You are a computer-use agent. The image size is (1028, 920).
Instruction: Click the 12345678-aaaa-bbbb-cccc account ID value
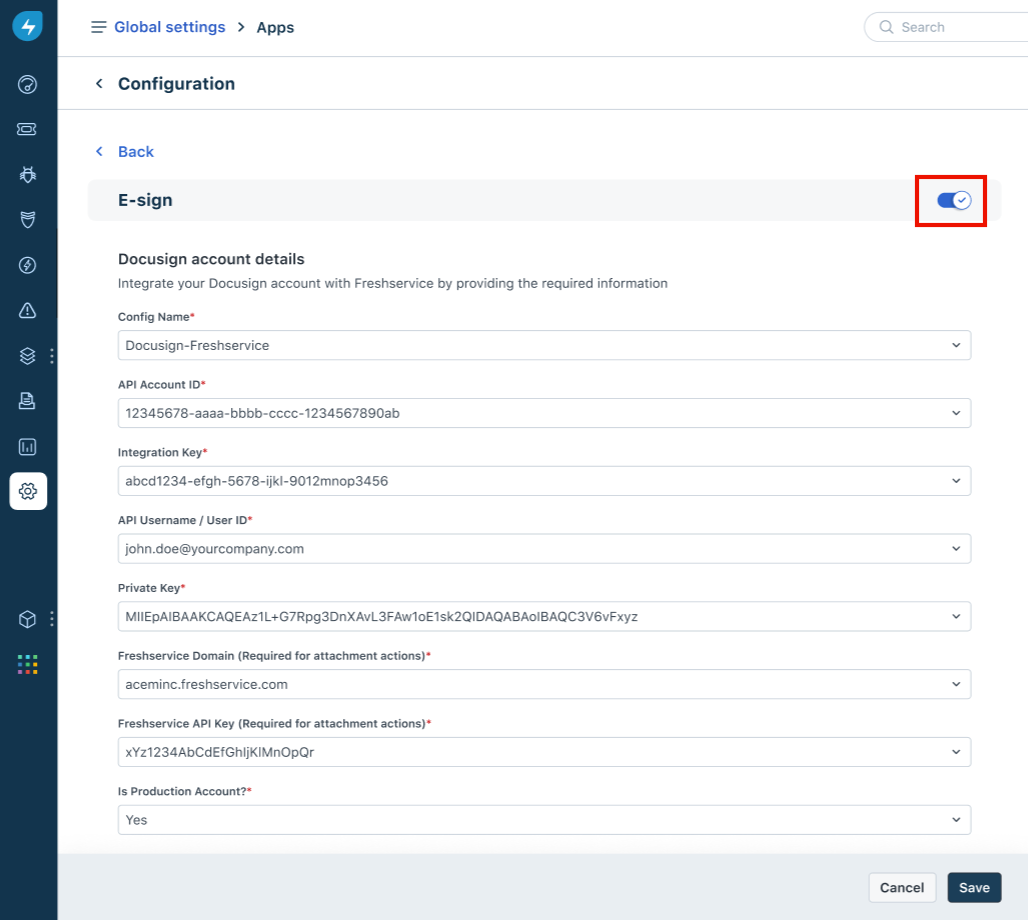262,413
